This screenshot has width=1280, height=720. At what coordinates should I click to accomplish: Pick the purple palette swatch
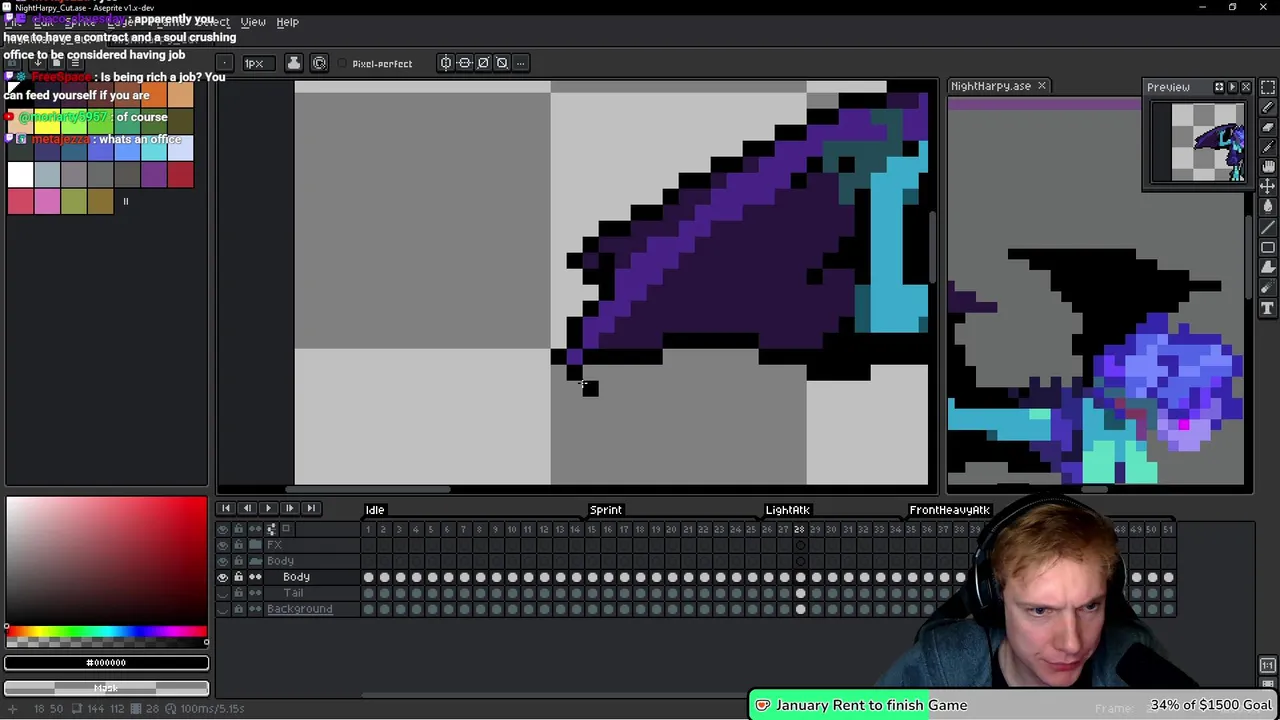click(153, 175)
